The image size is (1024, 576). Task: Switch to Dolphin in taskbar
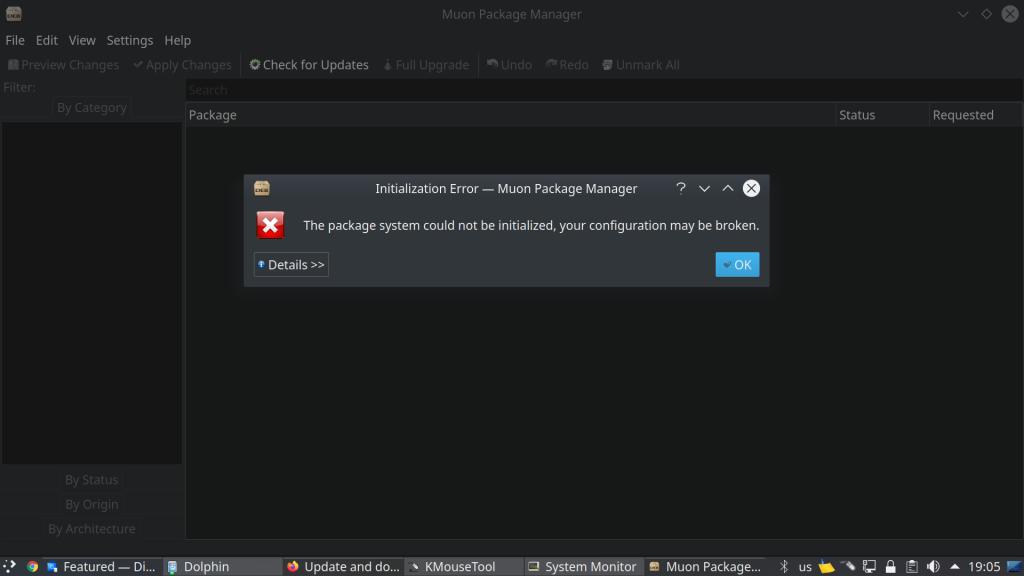206,566
